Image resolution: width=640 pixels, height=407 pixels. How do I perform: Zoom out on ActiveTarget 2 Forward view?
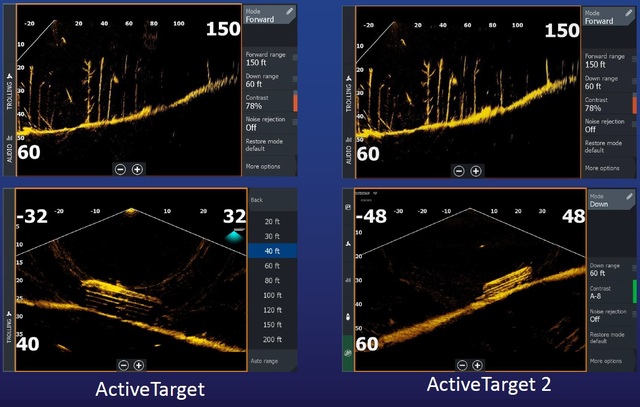point(459,171)
